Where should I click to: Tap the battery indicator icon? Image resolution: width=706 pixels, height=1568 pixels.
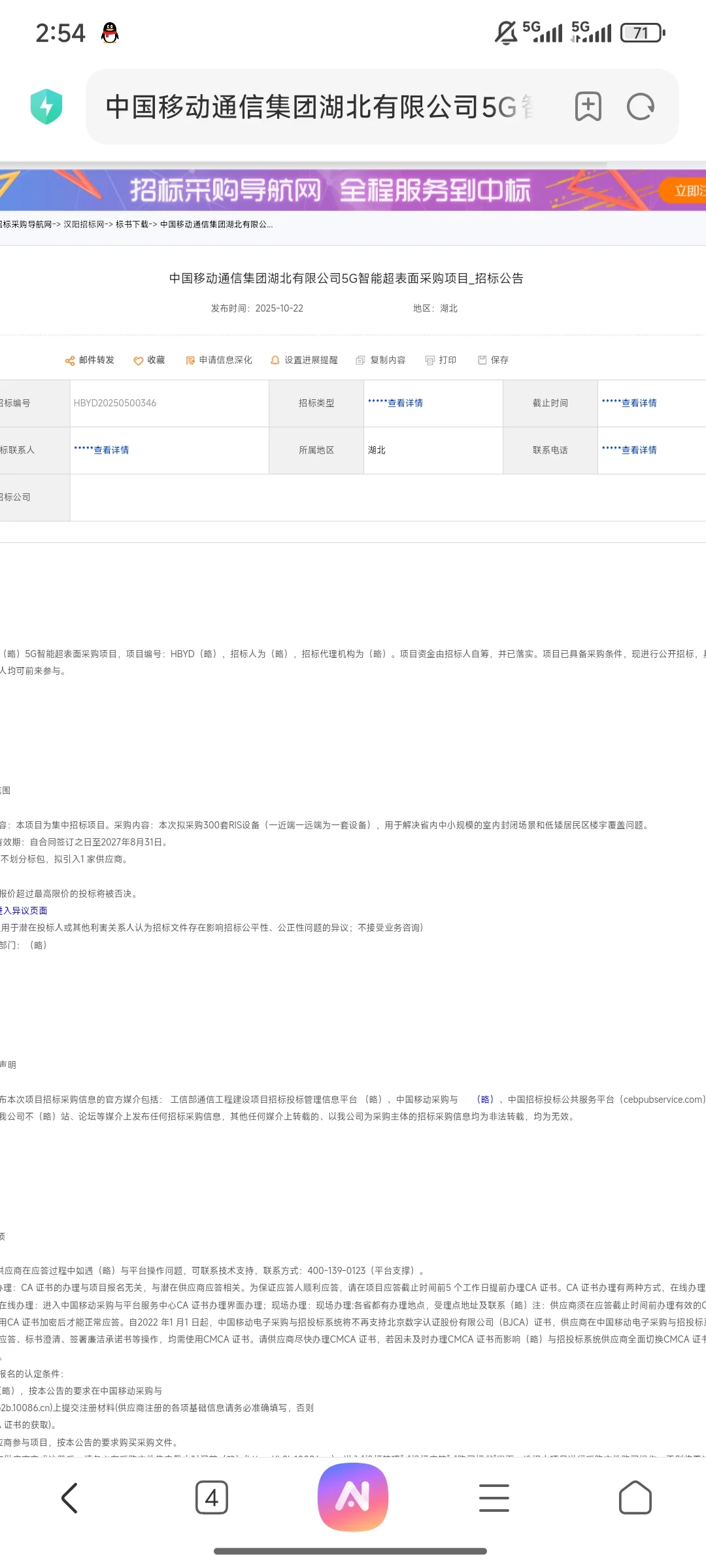point(643,33)
